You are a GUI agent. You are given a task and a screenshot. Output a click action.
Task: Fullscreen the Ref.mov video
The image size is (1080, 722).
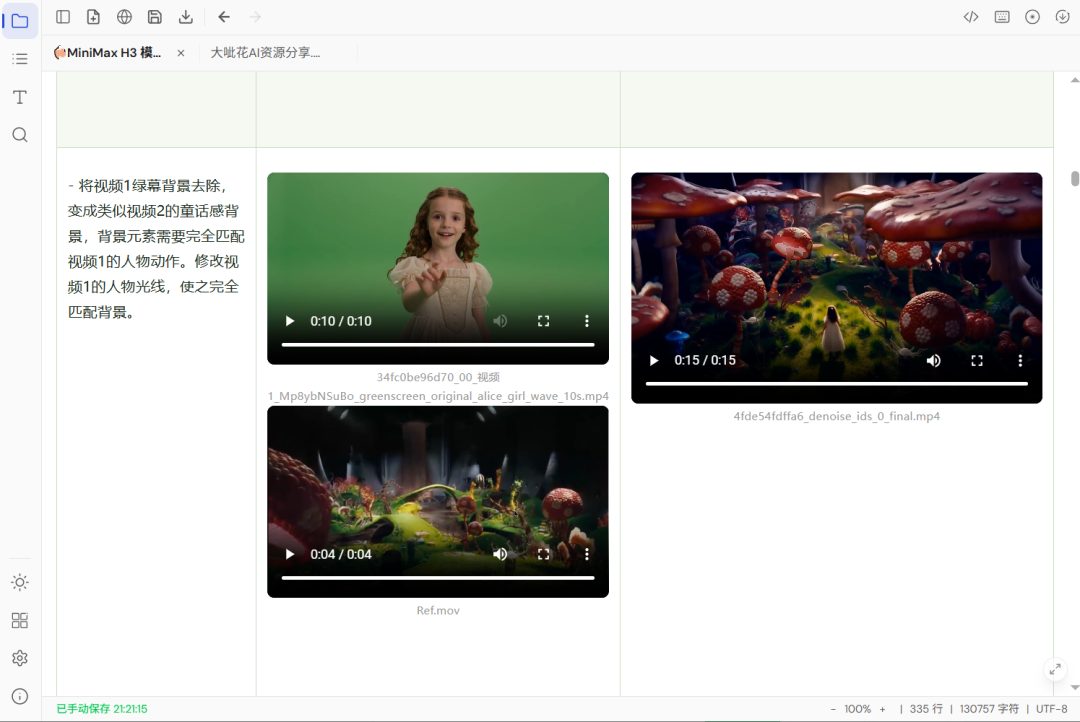click(x=543, y=555)
